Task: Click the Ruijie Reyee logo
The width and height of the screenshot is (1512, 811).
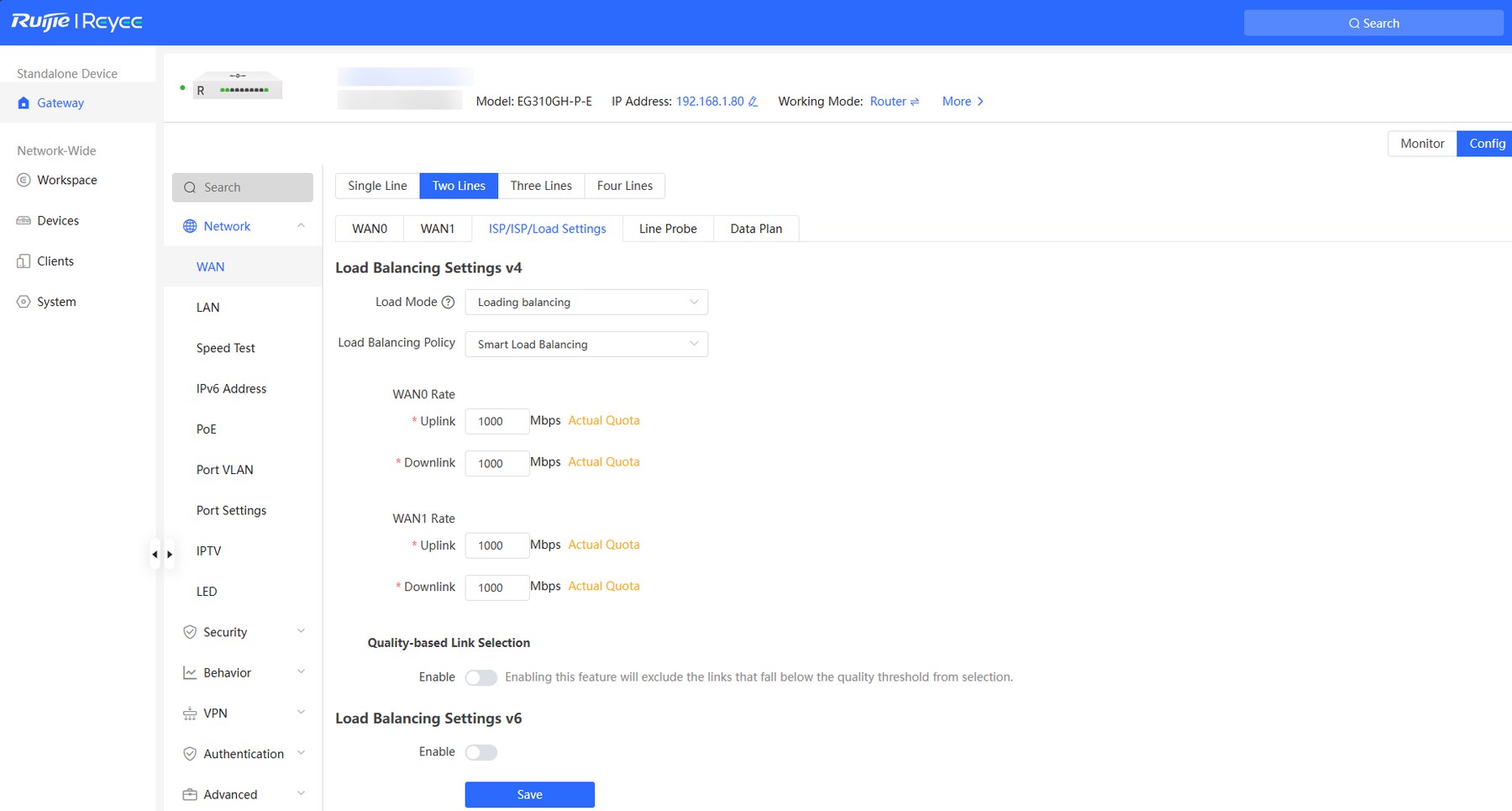Action: point(76,22)
